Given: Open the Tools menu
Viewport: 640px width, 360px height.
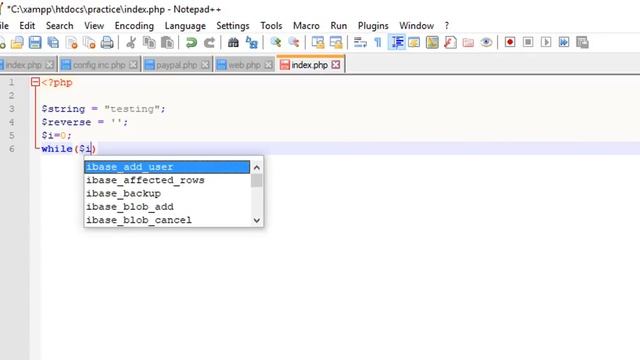Looking at the screenshot, I should point(271,26).
